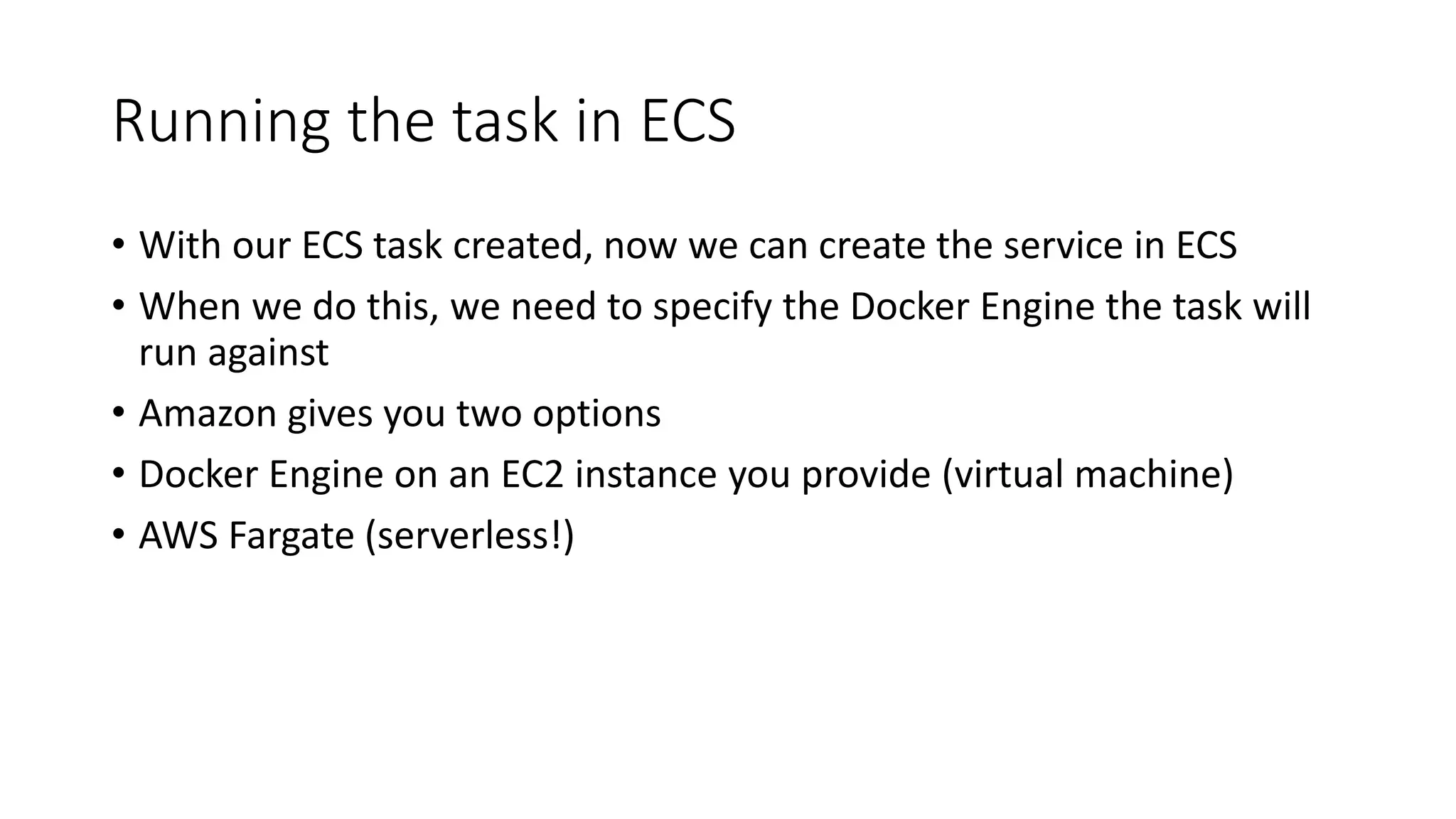Viewport: 1456px width, 819px height.
Task: Click the words 'create the service in ECS'
Action: [x=1027, y=245]
